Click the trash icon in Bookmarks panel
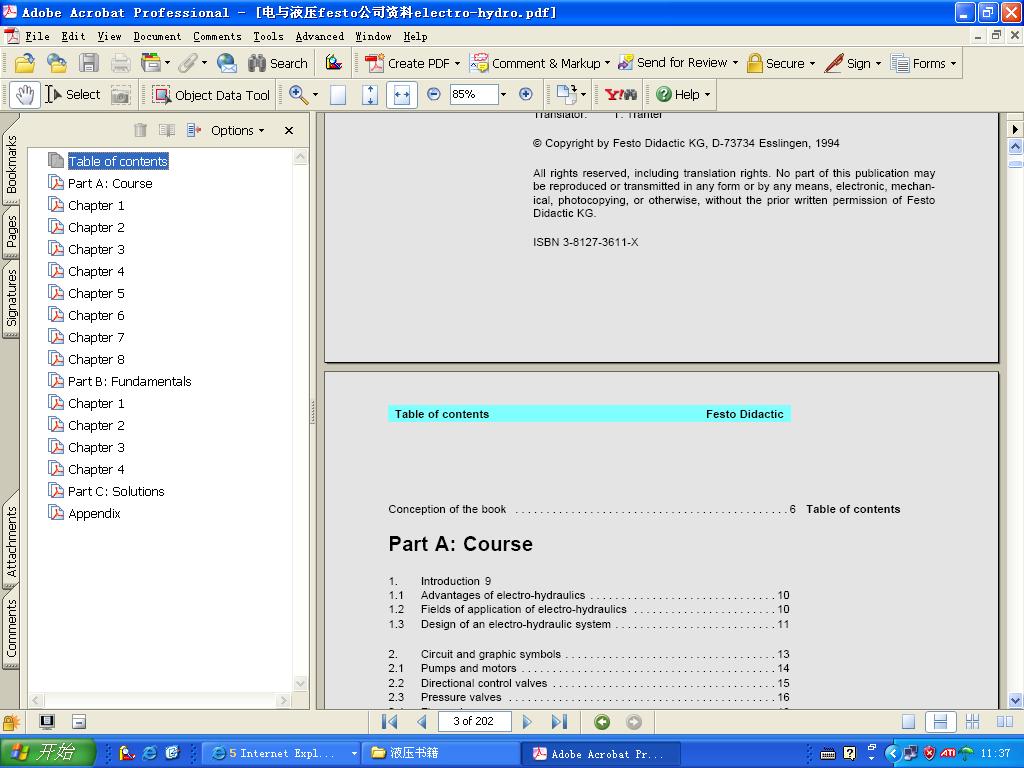The image size is (1024, 768). 140,130
